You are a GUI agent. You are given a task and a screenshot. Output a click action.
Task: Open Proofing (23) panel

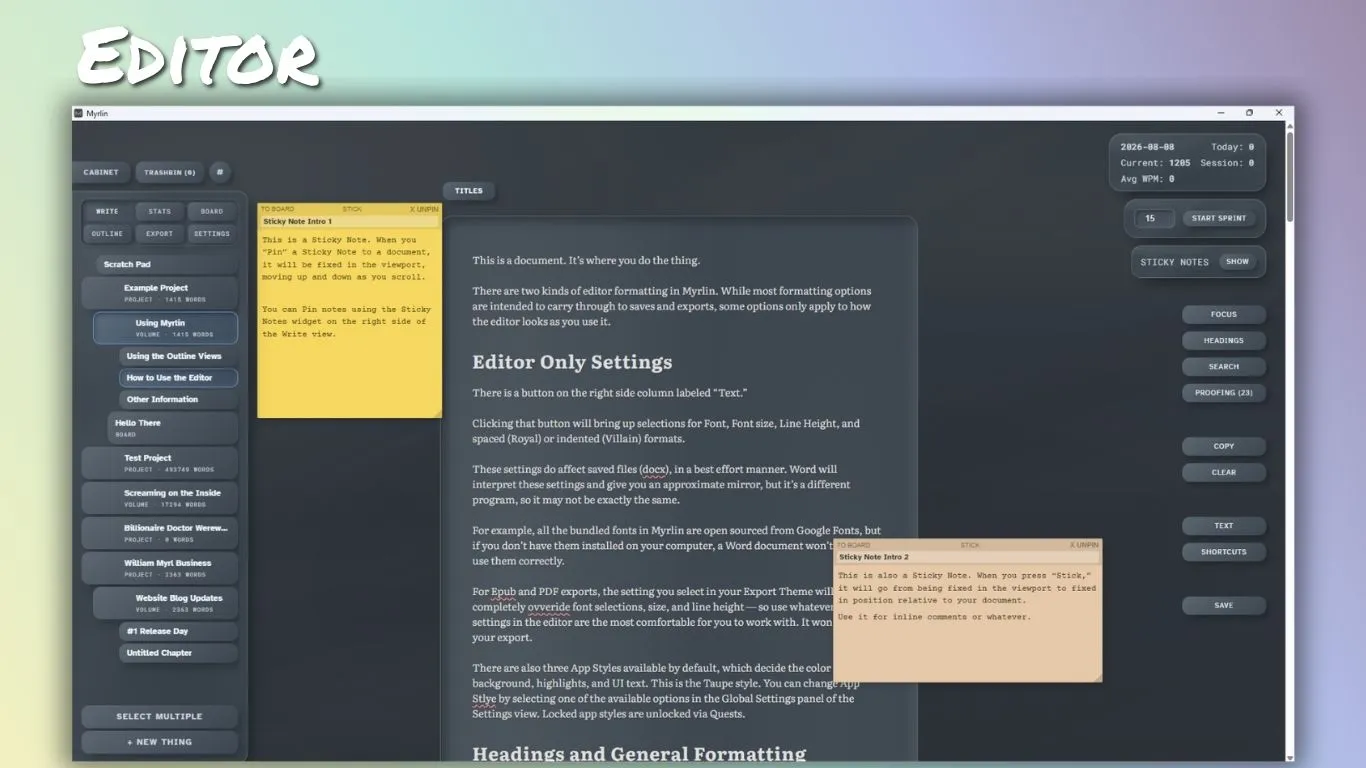coord(1224,393)
